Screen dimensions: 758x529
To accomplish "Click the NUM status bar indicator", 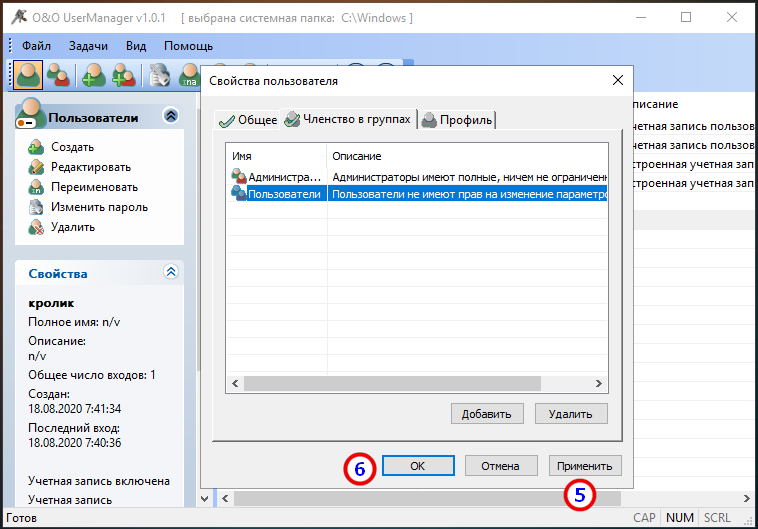I will tap(680, 518).
